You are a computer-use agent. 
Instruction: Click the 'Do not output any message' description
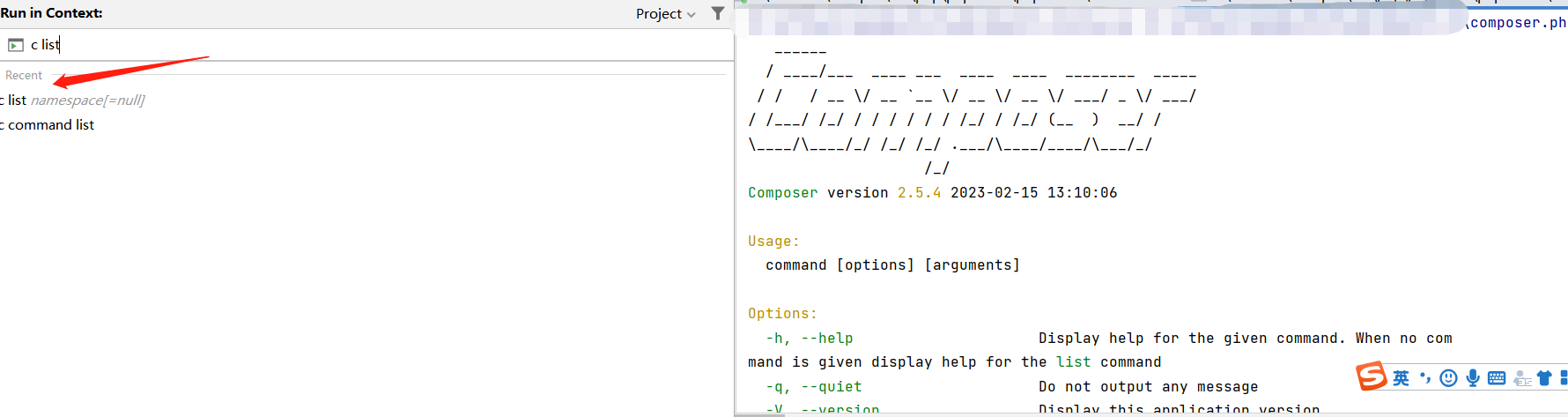coord(1148,387)
